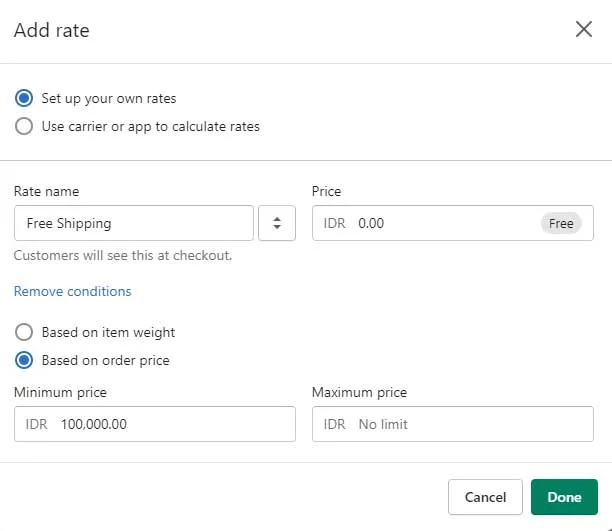Focus the Minimum price field
Screen dimensions: 612x531
coord(155,424)
